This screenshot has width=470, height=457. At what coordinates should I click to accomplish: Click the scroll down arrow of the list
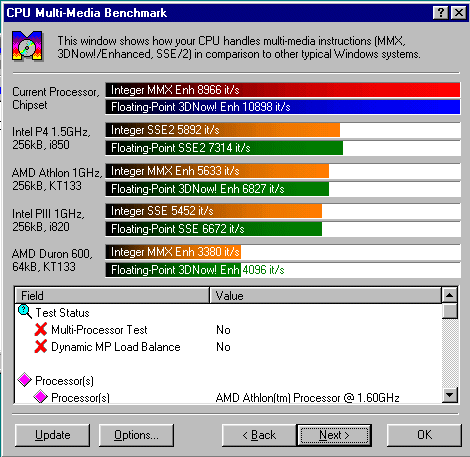[x=450, y=395]
